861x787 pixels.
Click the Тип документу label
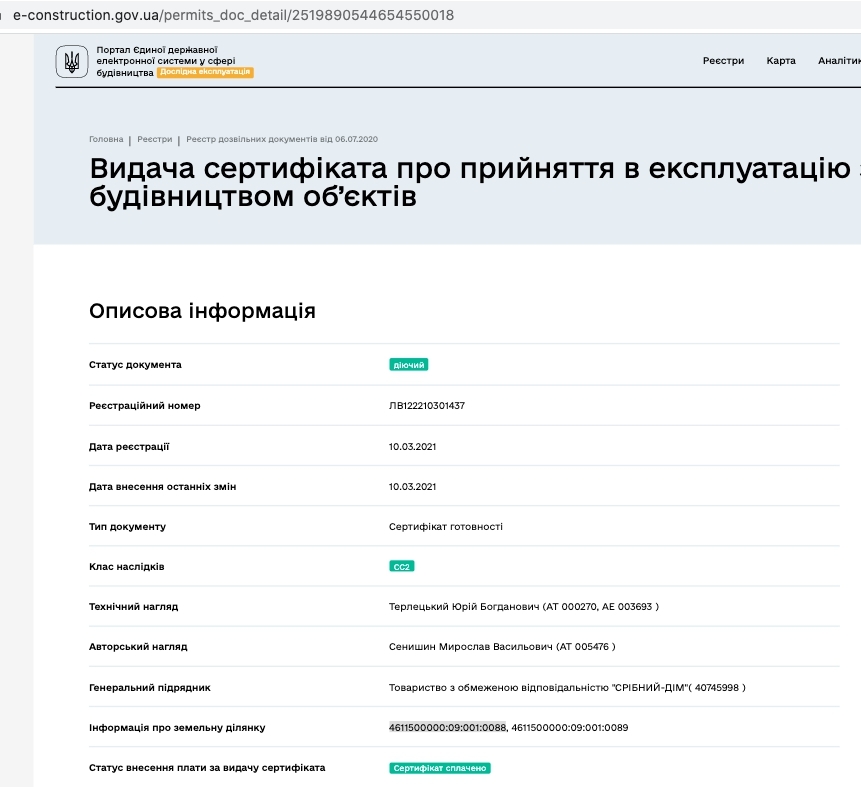pos(127,527)
